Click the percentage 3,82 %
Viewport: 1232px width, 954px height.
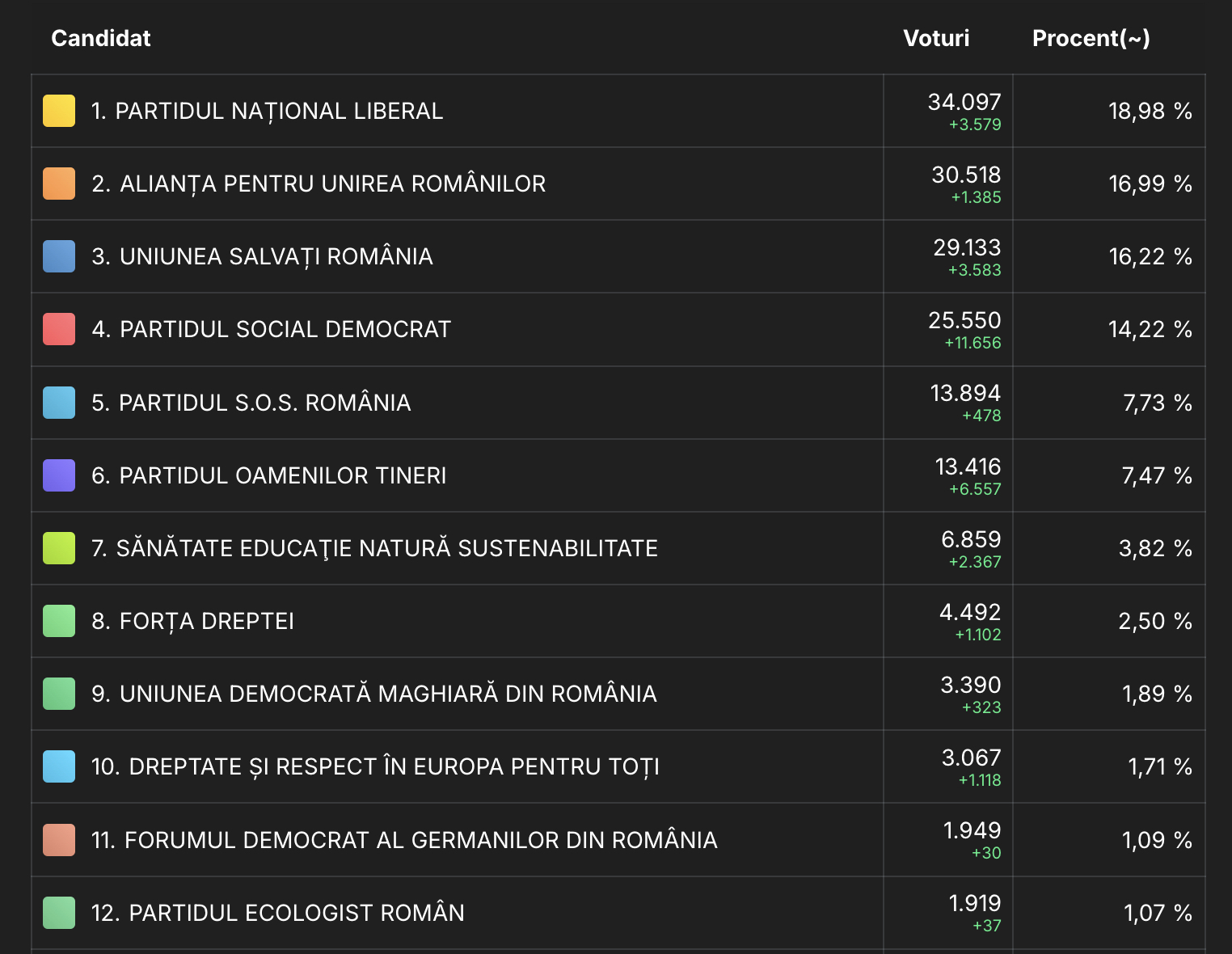click(1156, 549)
